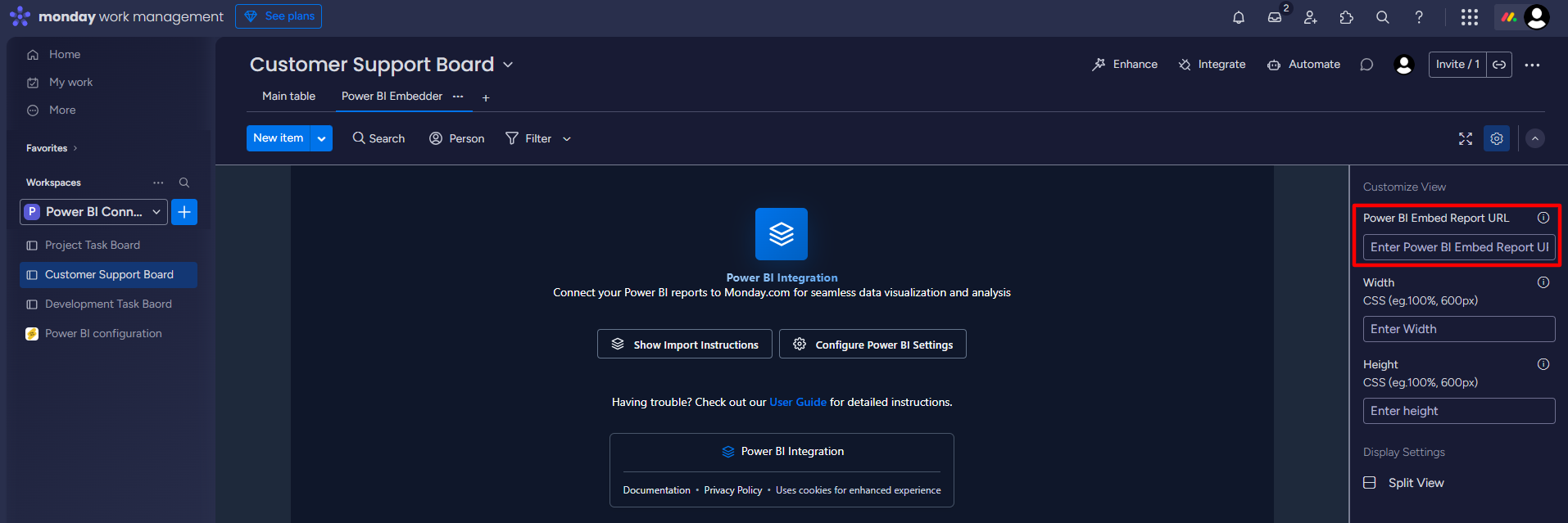1568x523 pixels.
Task: Click Search in board toolbar
Action: pyautogui.click(x=378, y=139)
